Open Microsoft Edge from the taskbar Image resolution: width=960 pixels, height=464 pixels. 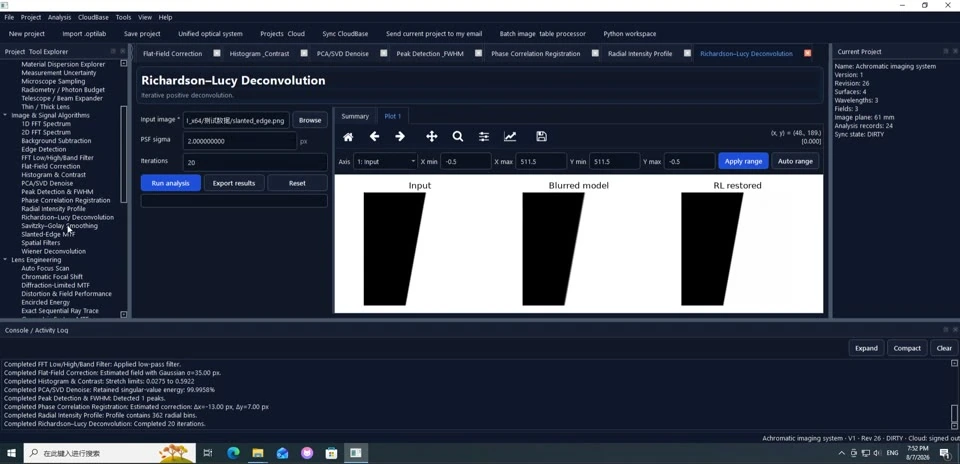pos(233,453)
